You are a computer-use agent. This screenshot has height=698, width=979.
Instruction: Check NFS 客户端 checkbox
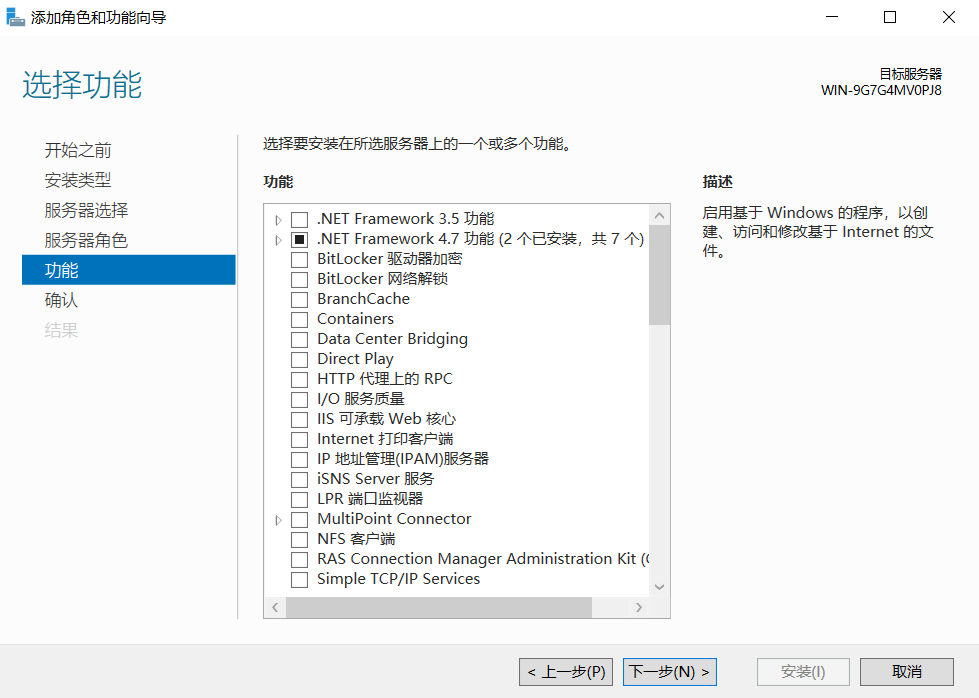(x=300, y=539)
